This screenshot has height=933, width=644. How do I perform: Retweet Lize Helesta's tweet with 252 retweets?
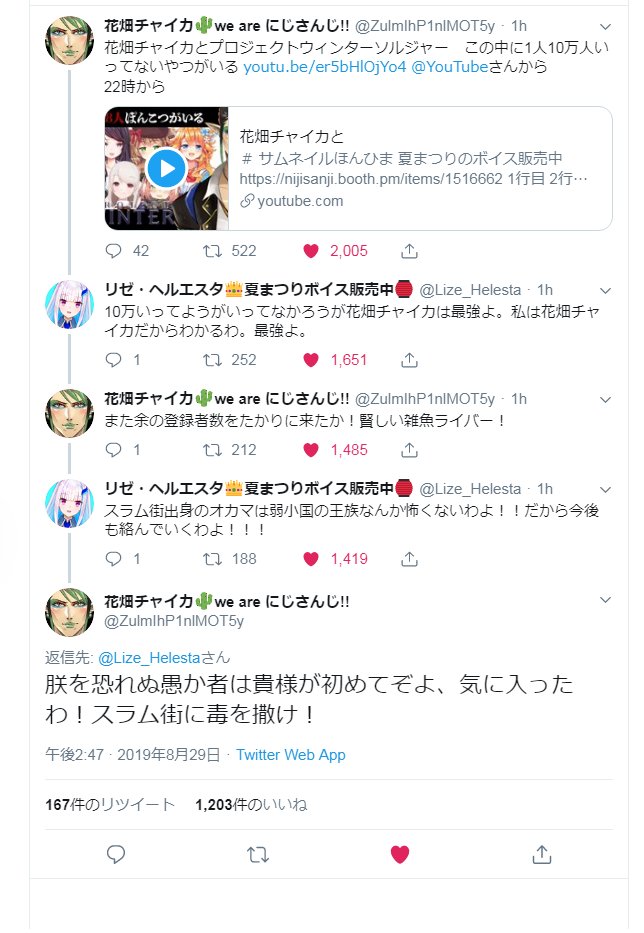click(x=212, y=360)
